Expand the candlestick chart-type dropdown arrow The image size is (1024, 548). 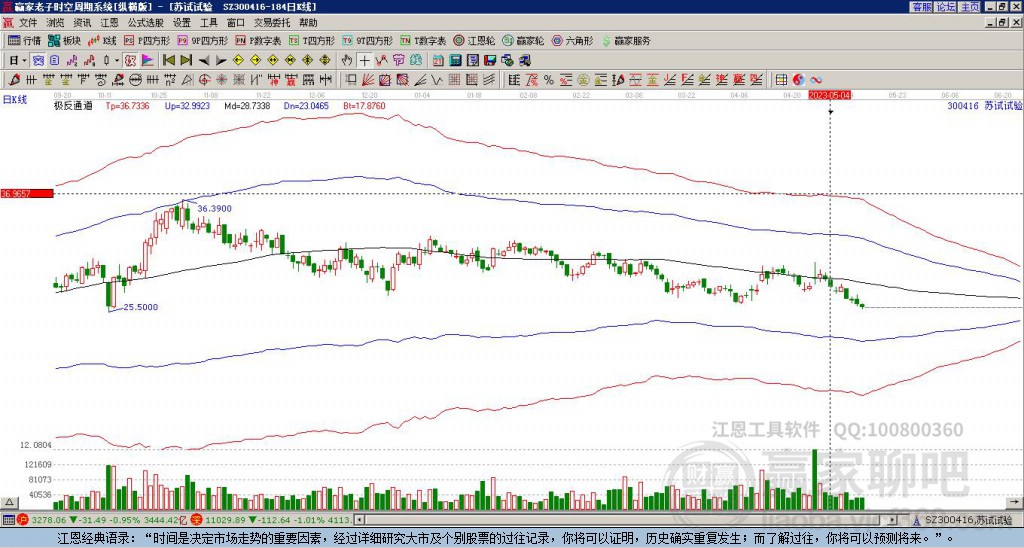(117, 61)
